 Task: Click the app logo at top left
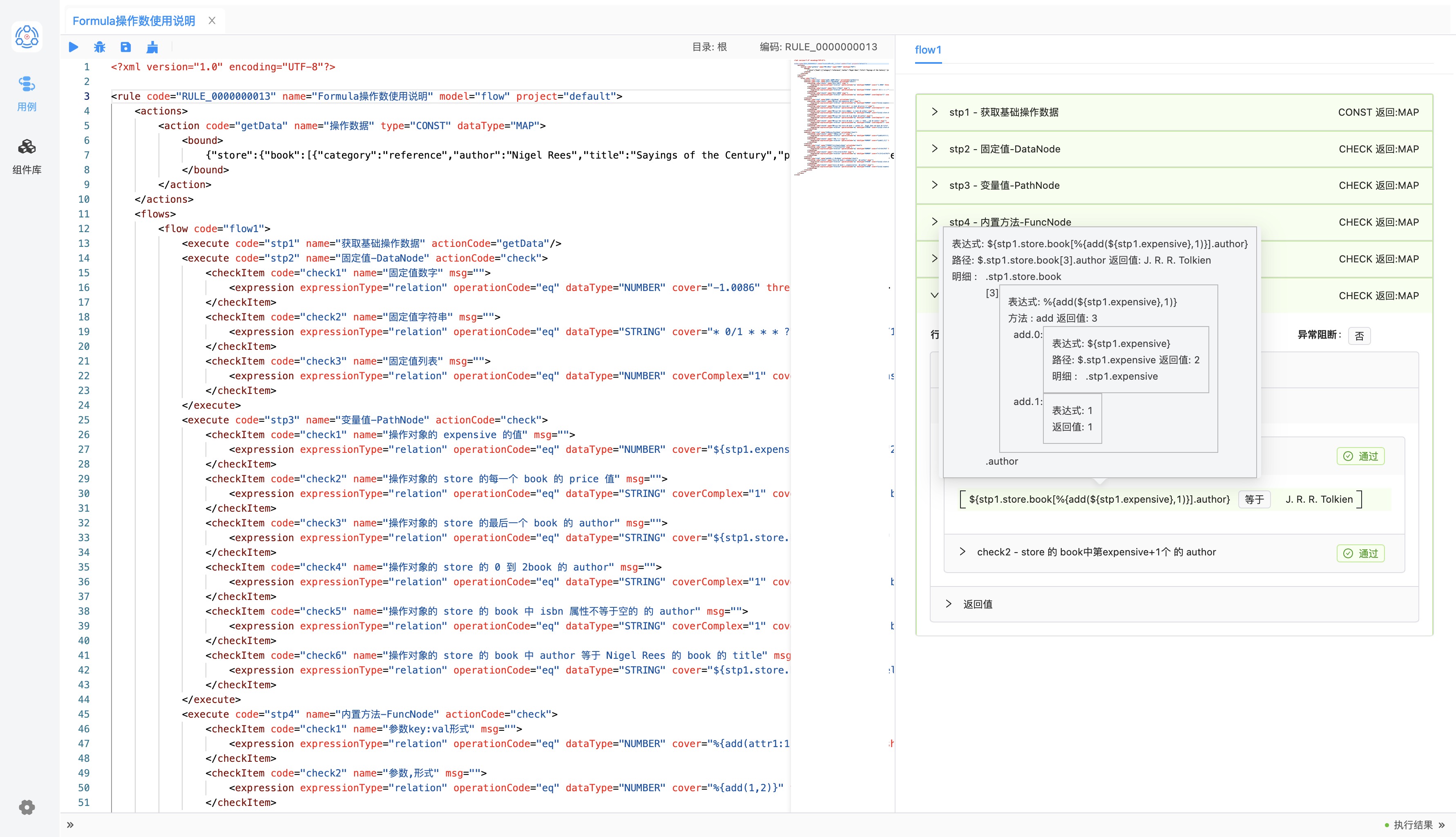coord(27,37)
